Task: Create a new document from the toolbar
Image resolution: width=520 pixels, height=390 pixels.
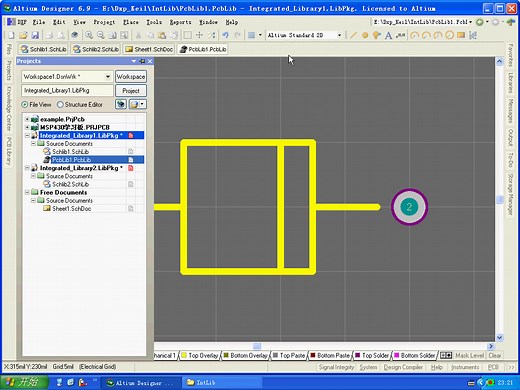Action: (x=11, y=35)
